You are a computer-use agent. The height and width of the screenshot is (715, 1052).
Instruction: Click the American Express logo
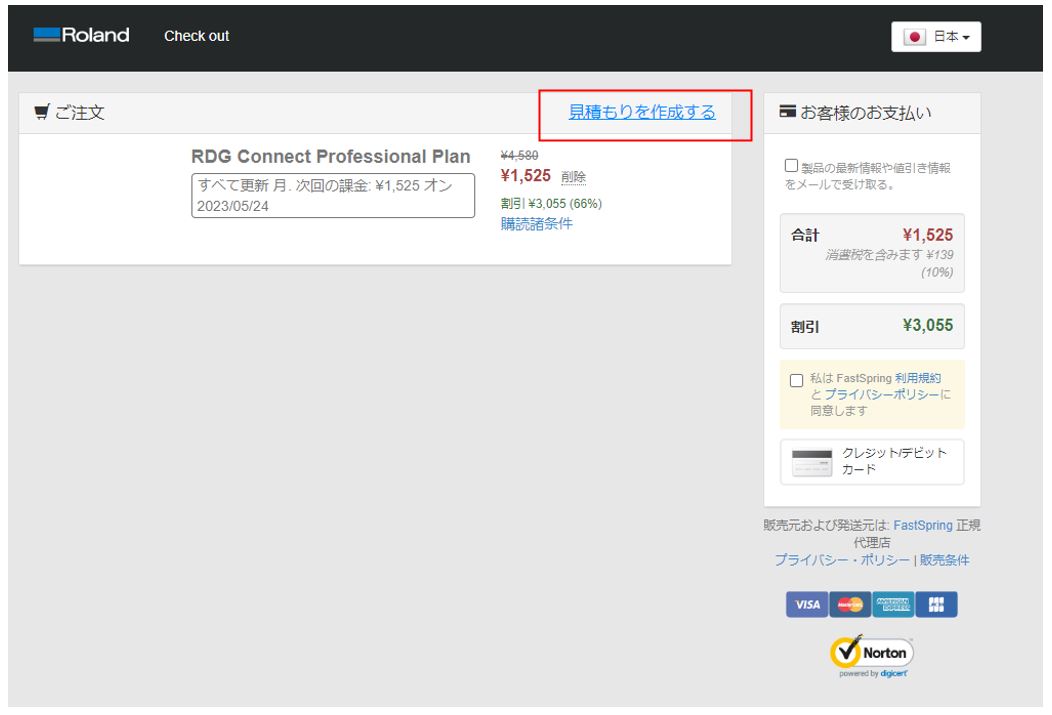pos(893,604)
